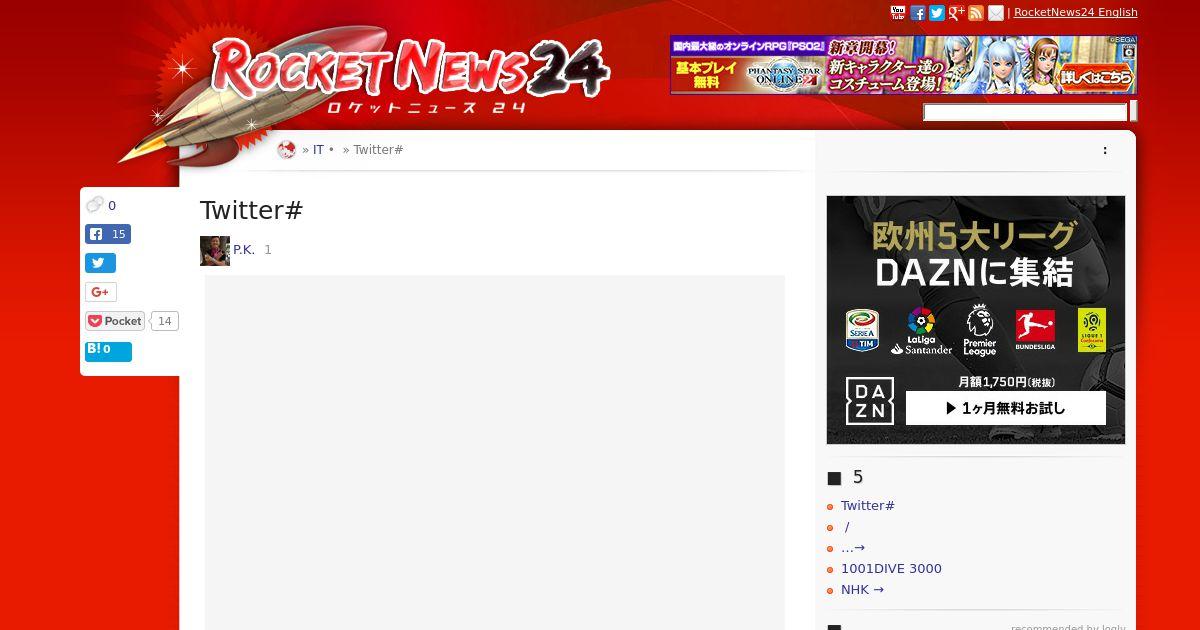Open 1001DIVE 3000 ranking link
Screen dimensions: 1200x630
(x=891, y=569)
